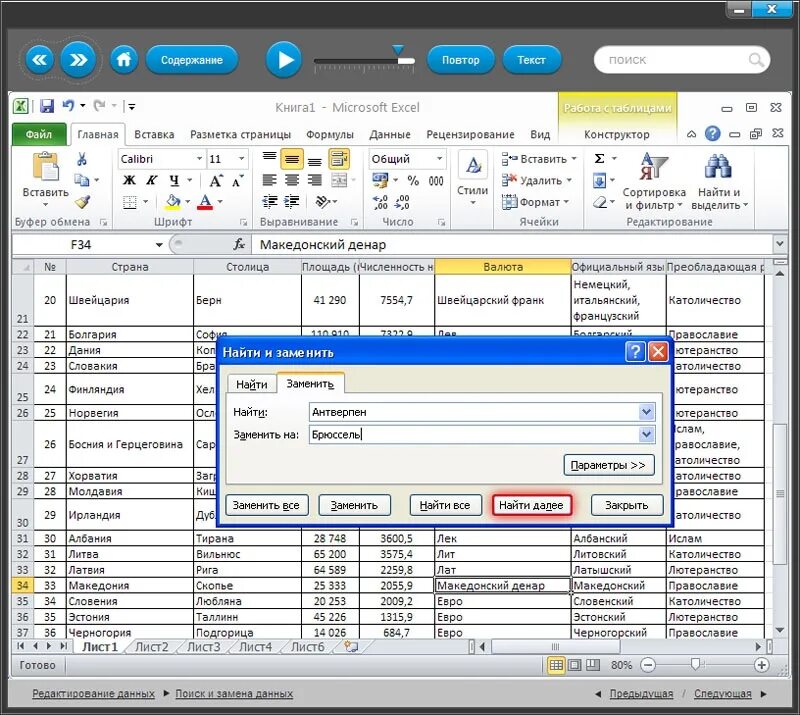Click the Excel help question mark icon

click(713, 134)
